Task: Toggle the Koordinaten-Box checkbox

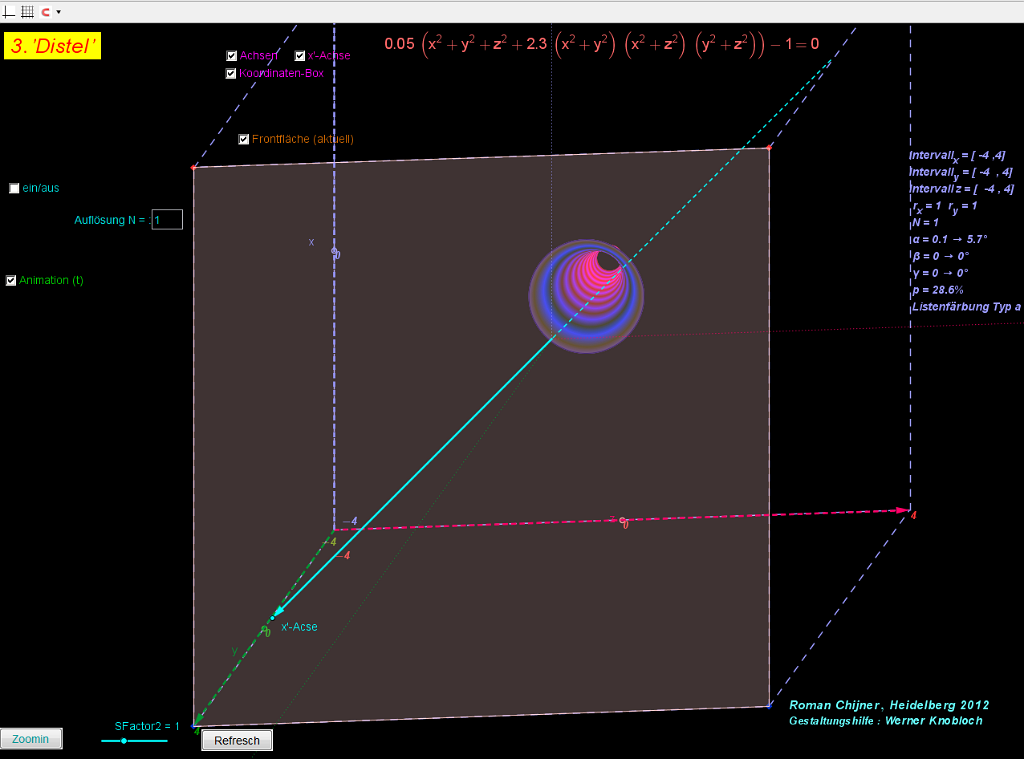Action: point(232,73)
